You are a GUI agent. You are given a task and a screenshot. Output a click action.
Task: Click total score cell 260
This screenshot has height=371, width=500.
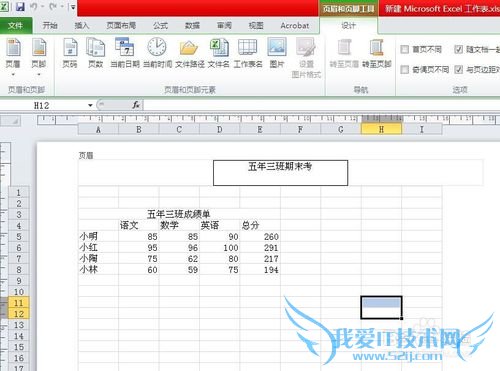coord(260,237)
